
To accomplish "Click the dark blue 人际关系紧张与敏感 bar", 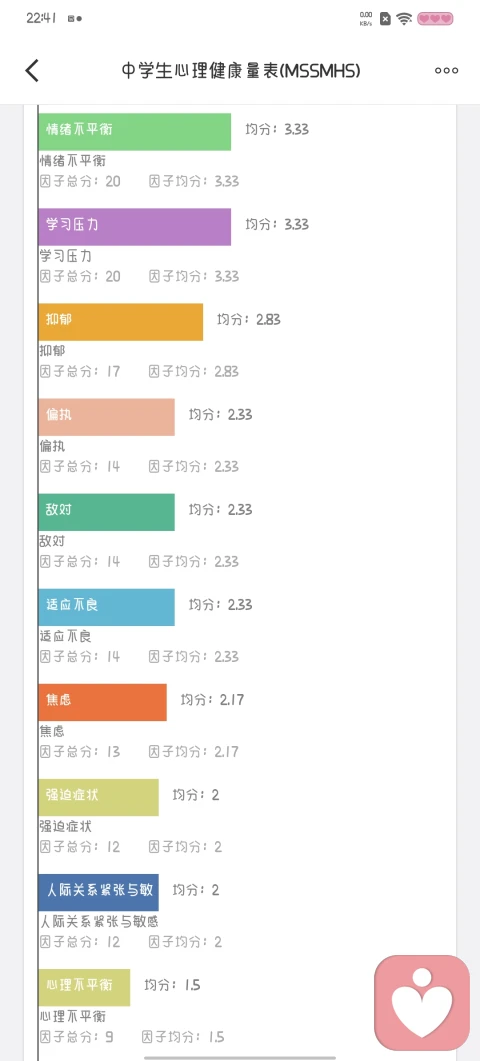I will (x=98, y=892).
